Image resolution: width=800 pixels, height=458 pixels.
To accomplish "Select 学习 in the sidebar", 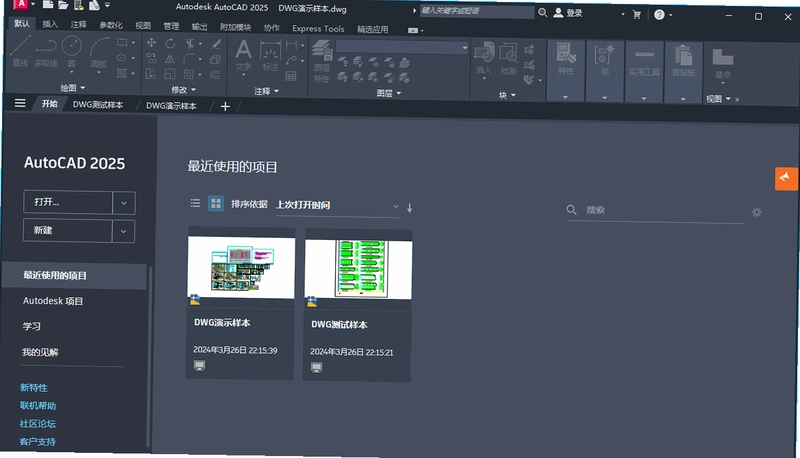I will pos(31,326).
